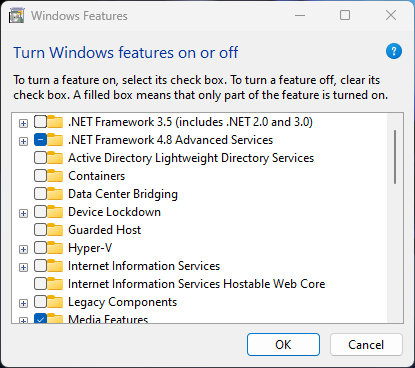
Task: Select '.NET Framework 4.8 Advanced Services' label
Action: [170, 140]
